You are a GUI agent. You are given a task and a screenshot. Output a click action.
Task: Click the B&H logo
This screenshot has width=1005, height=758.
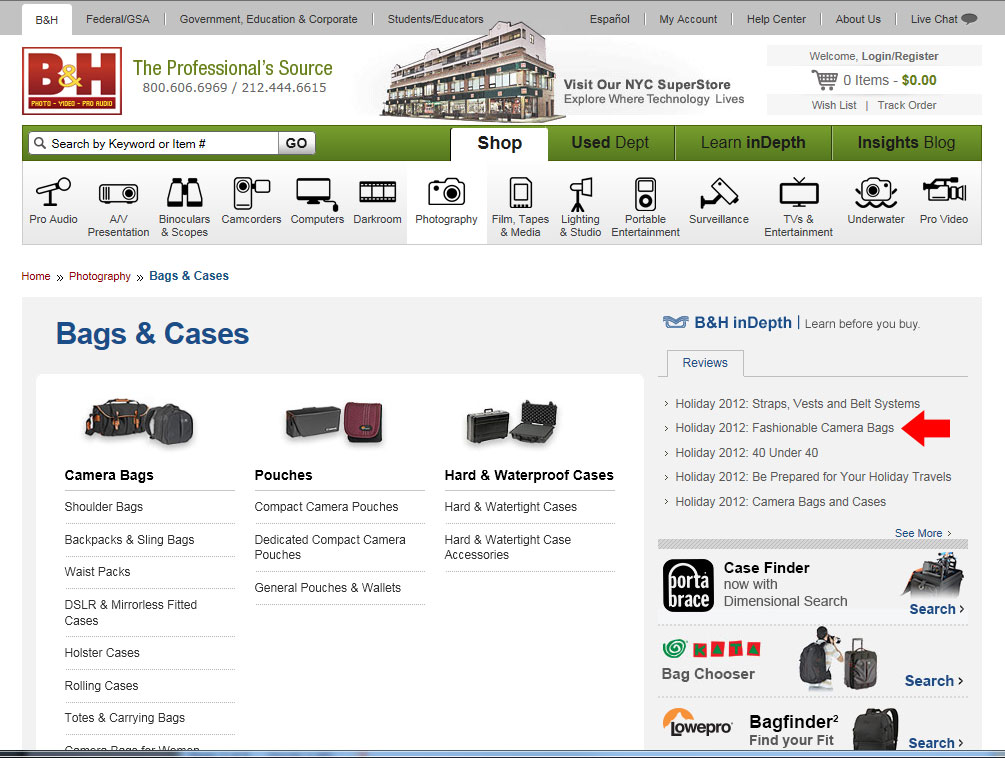72,81
